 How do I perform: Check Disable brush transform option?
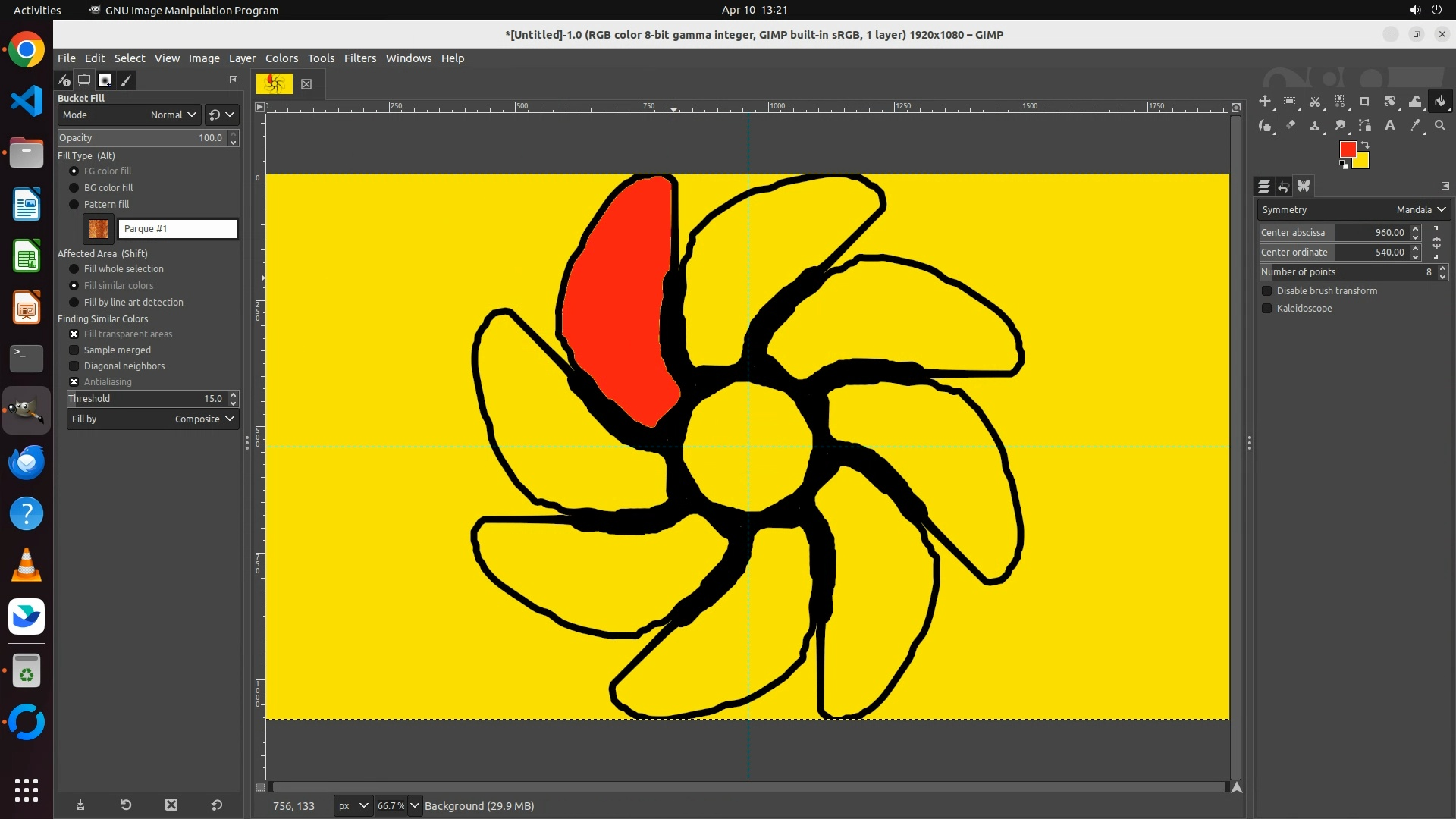1266,291
